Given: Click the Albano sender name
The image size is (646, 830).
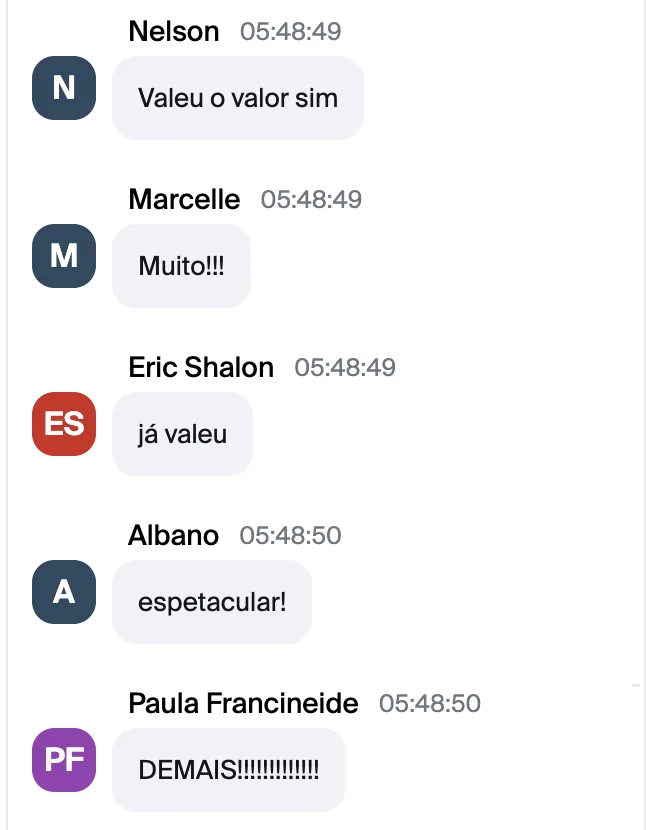Looking at the screenshot, I should coord(174,535).
